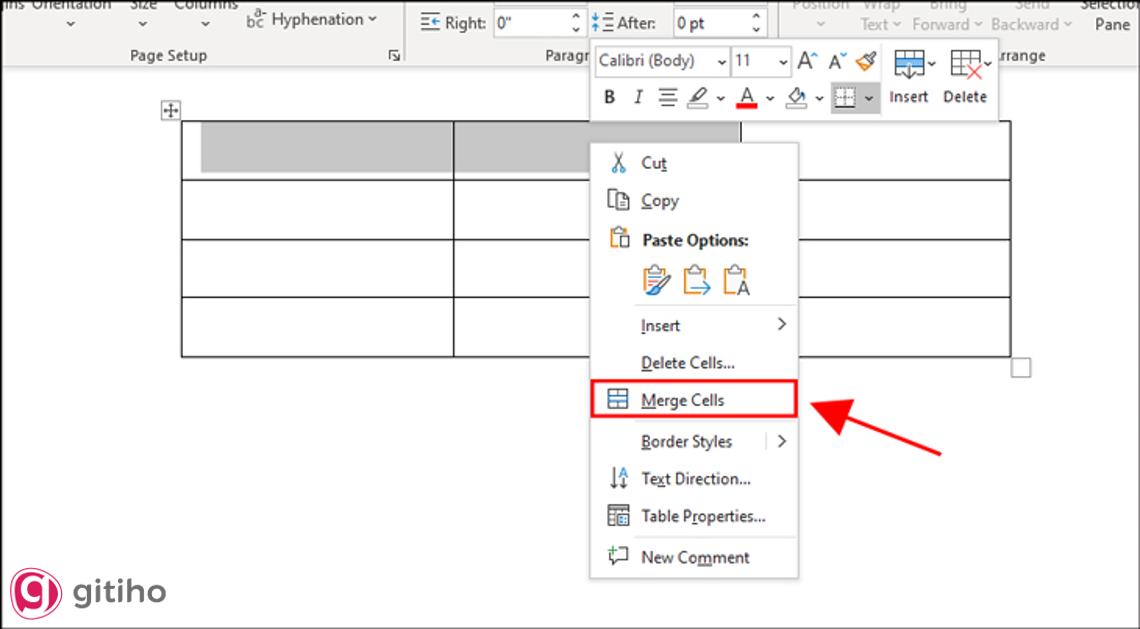Add a New Comment from menu
Image resolution: width=1140 pixels, height=629 pixels.
tap(694, 557)
